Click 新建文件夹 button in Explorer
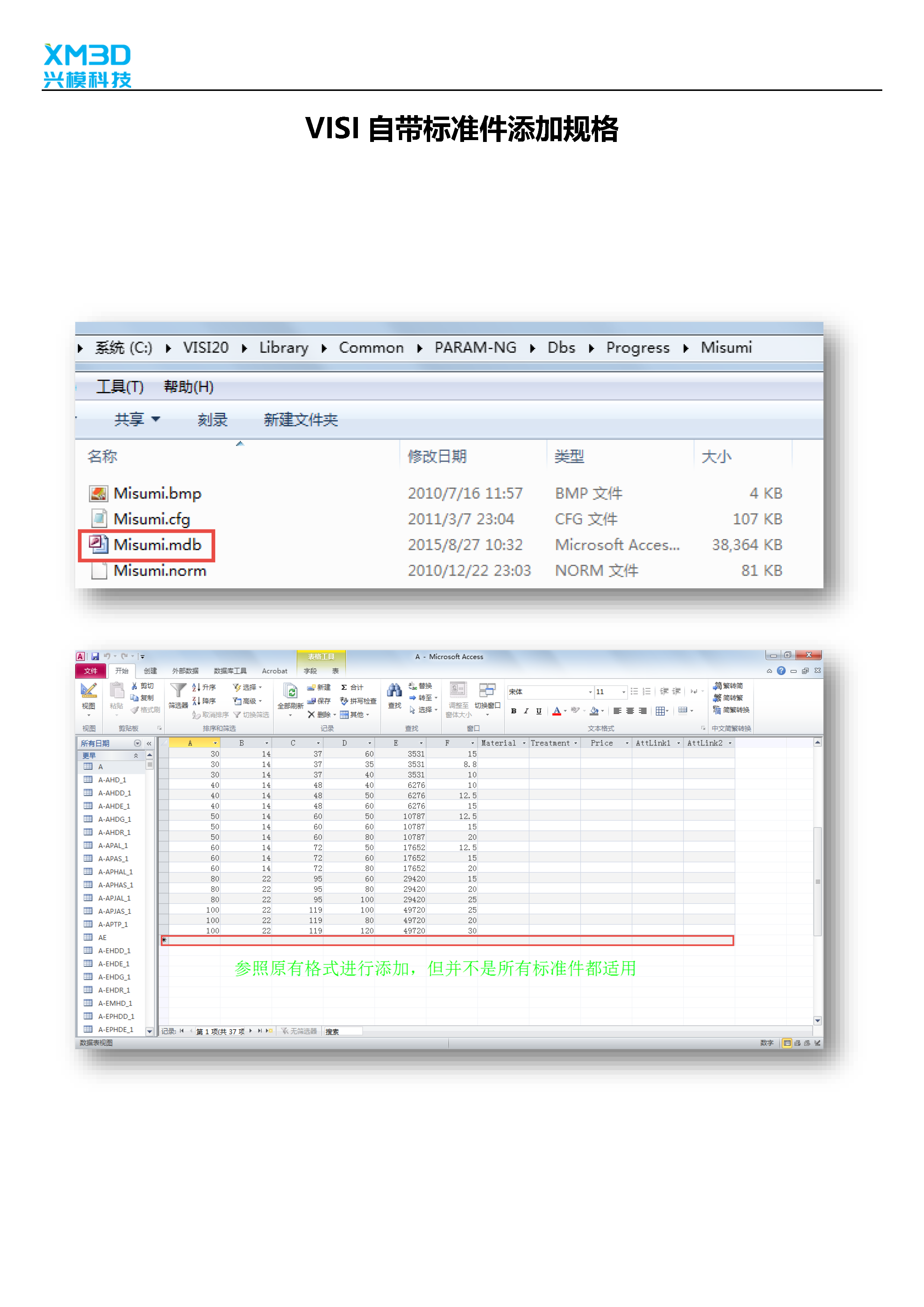The height and width of the screenshot is (1307, 924). pos(301,420)
